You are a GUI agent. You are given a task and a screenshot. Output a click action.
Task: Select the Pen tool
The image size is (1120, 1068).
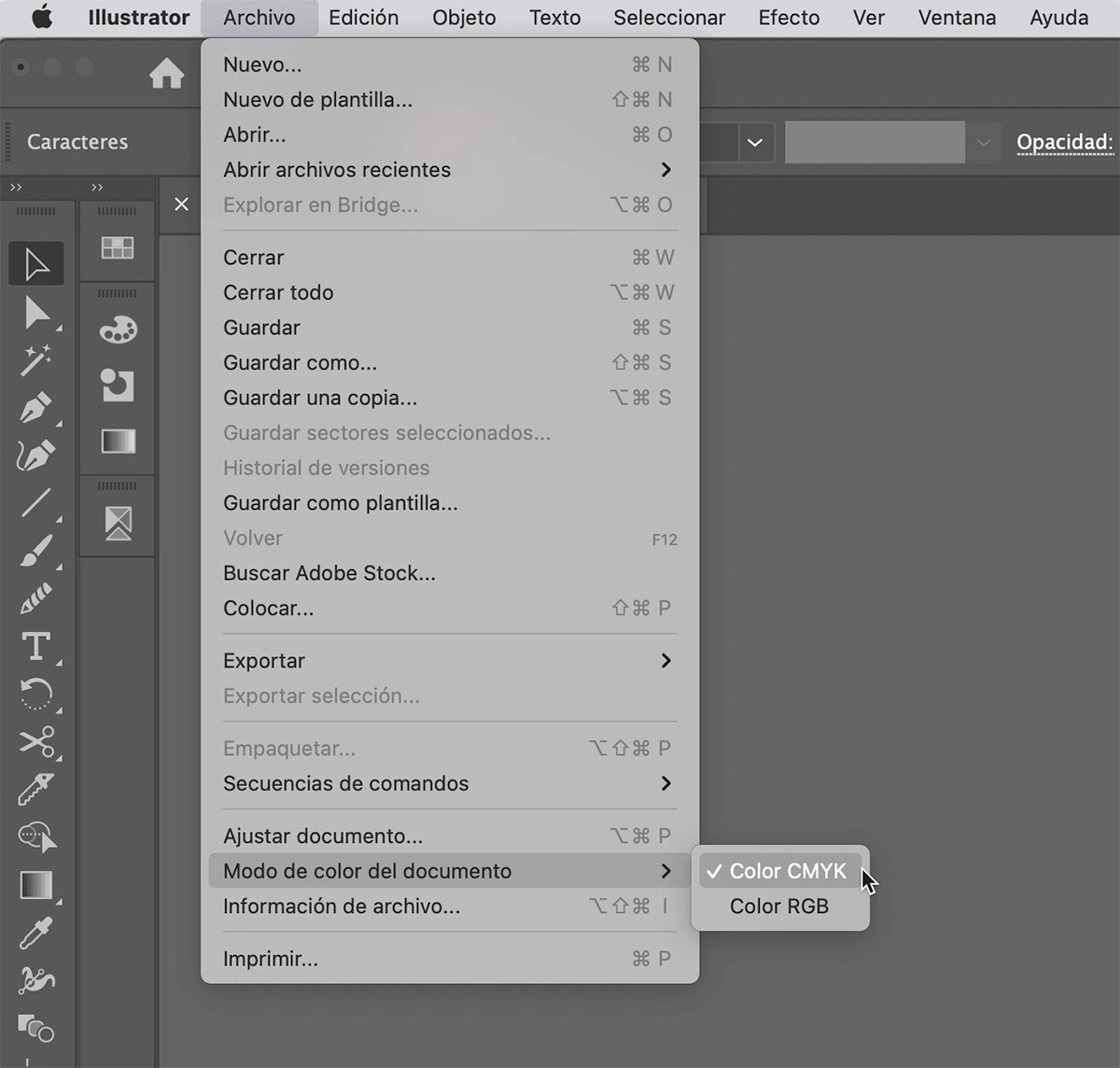coord(36,408)
